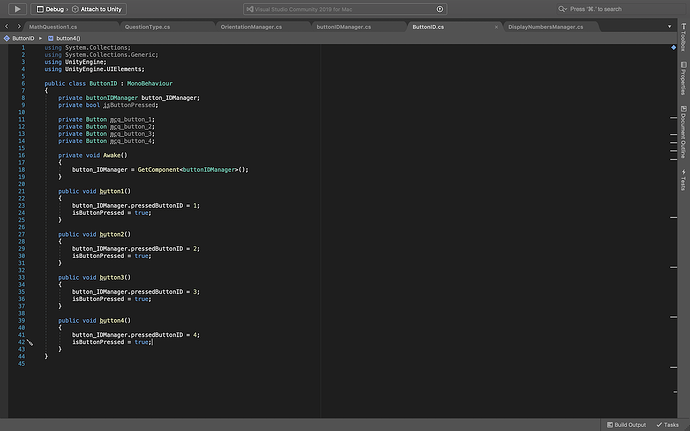Switch to the MathQuestion1.cs tab
This screenshot has width=690, height=431.
coord(53,25)
